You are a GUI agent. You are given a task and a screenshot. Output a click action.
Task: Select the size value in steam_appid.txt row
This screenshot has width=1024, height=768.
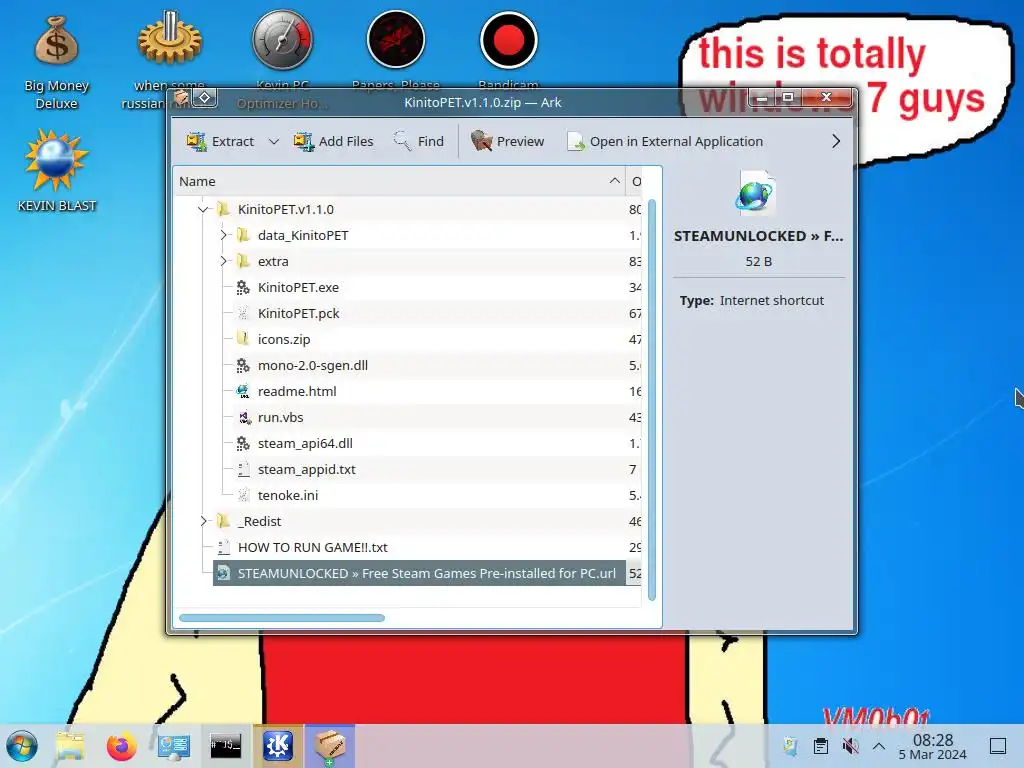(x=633, y=469)
